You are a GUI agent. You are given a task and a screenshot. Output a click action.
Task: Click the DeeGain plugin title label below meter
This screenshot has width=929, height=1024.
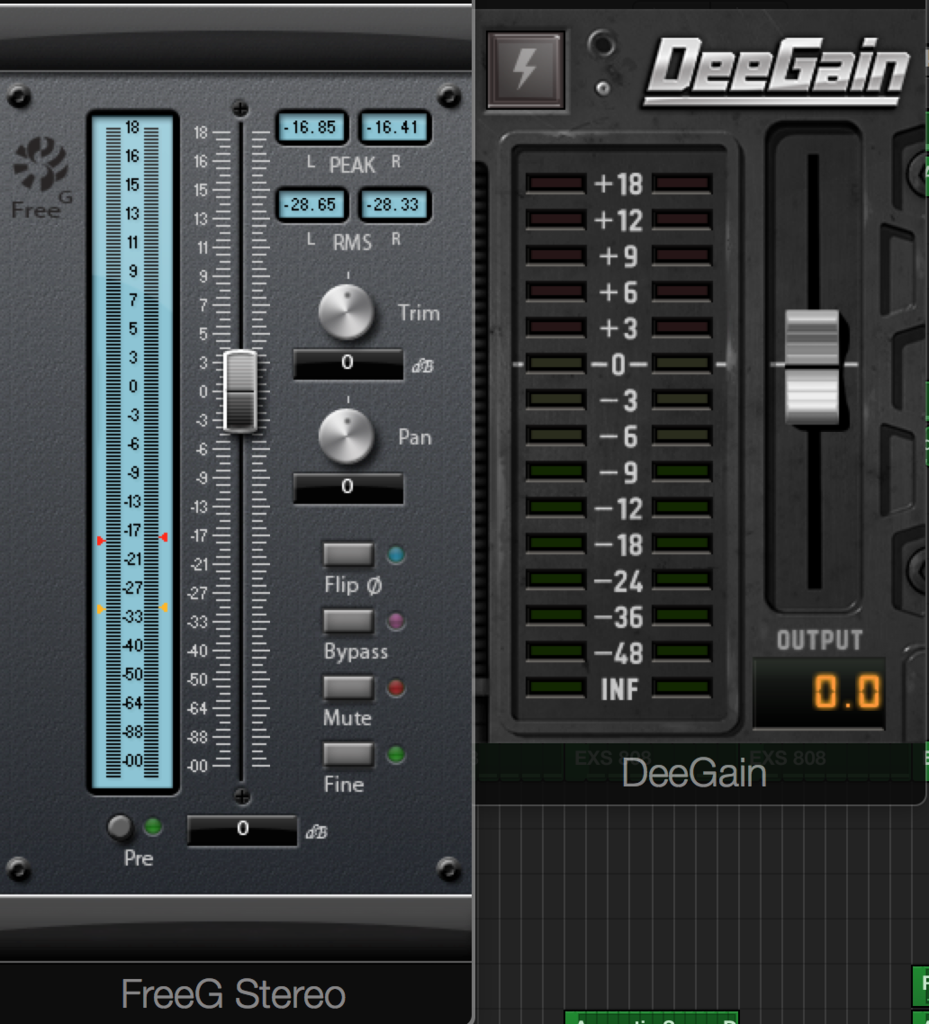pos(693,774)
